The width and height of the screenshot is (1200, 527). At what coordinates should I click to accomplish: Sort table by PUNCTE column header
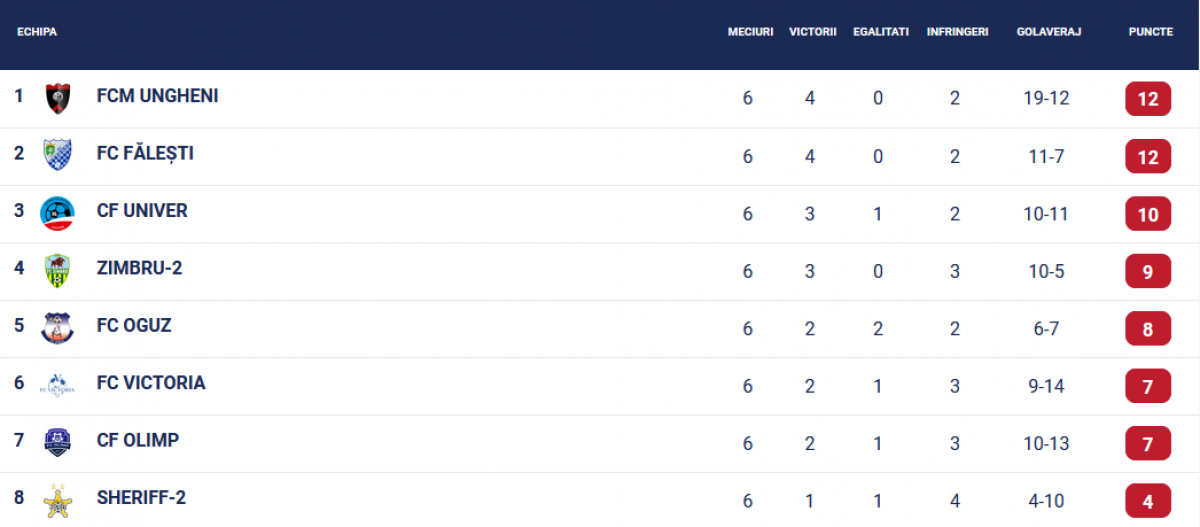pos(1150,32)
